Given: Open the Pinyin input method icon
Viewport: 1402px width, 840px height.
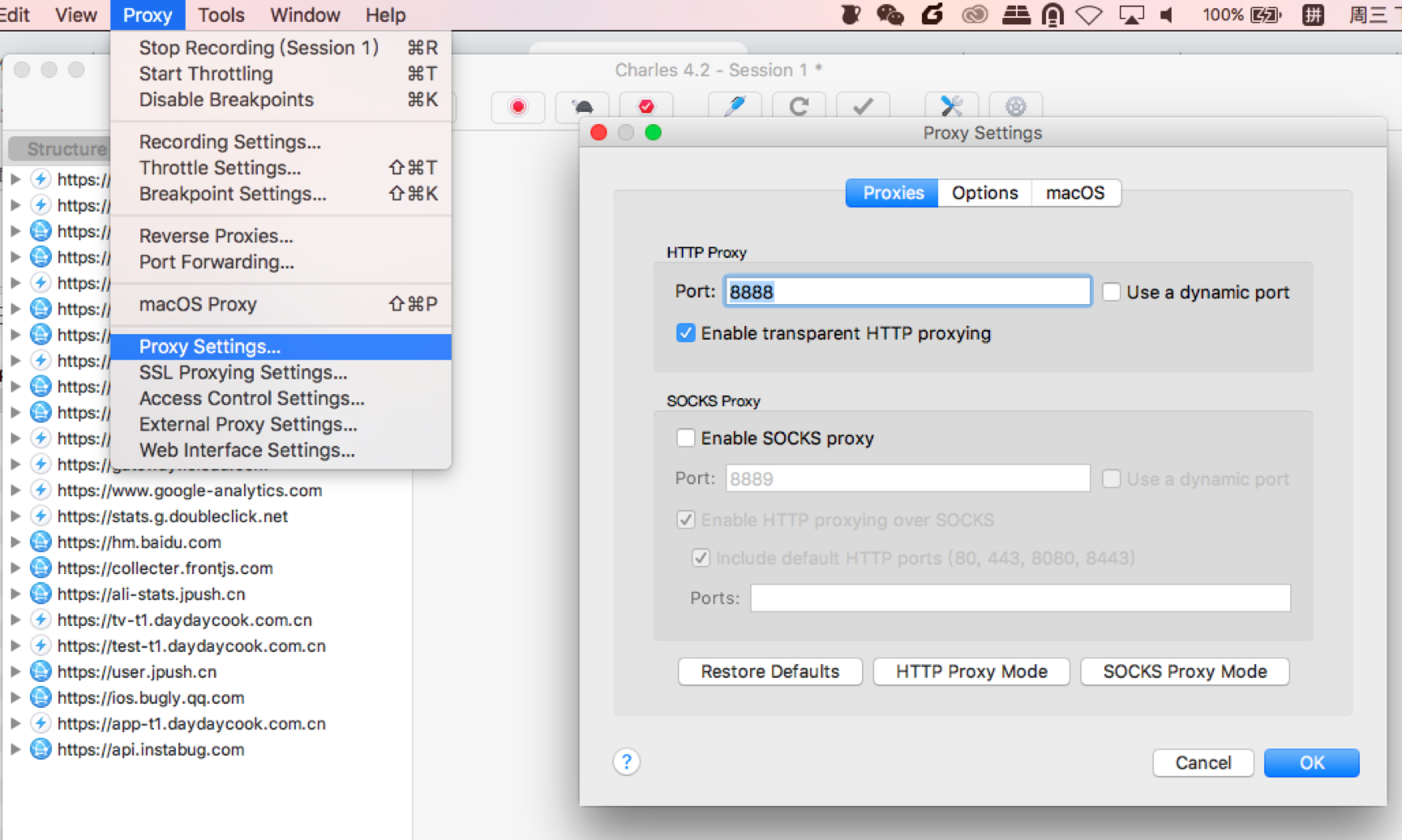Looking at the screenshot, I should coord(1313,15).
